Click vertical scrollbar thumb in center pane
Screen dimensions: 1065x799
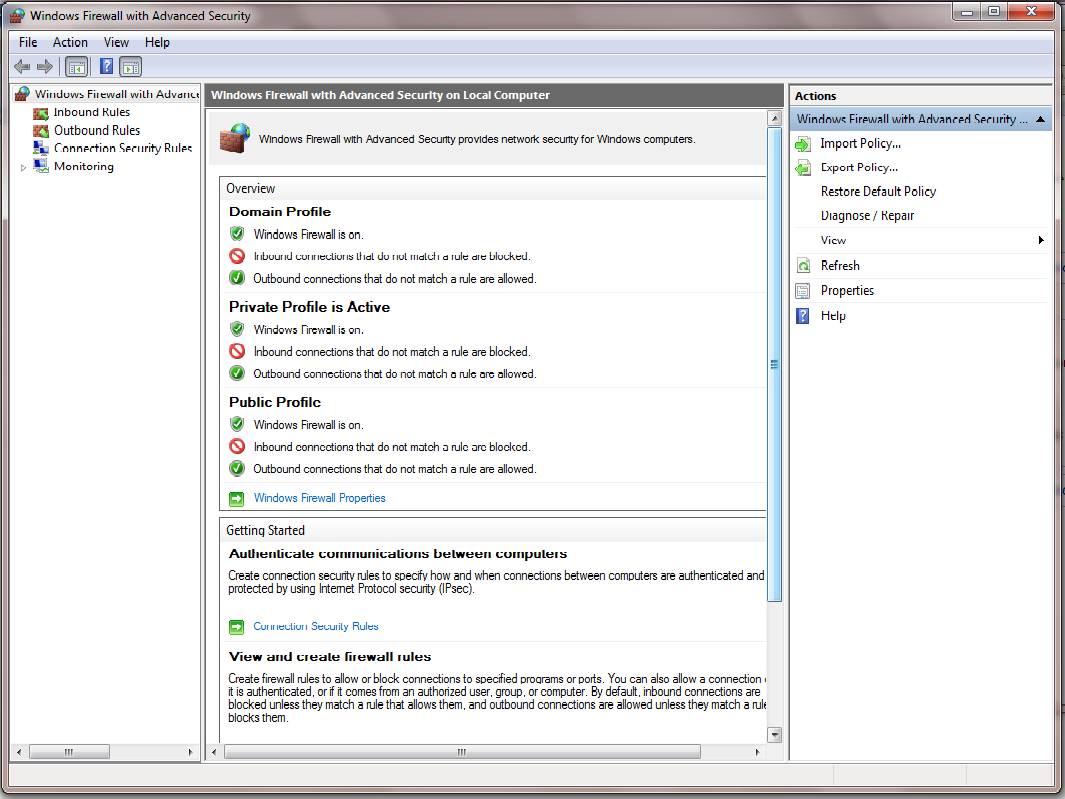coord(774,364)
